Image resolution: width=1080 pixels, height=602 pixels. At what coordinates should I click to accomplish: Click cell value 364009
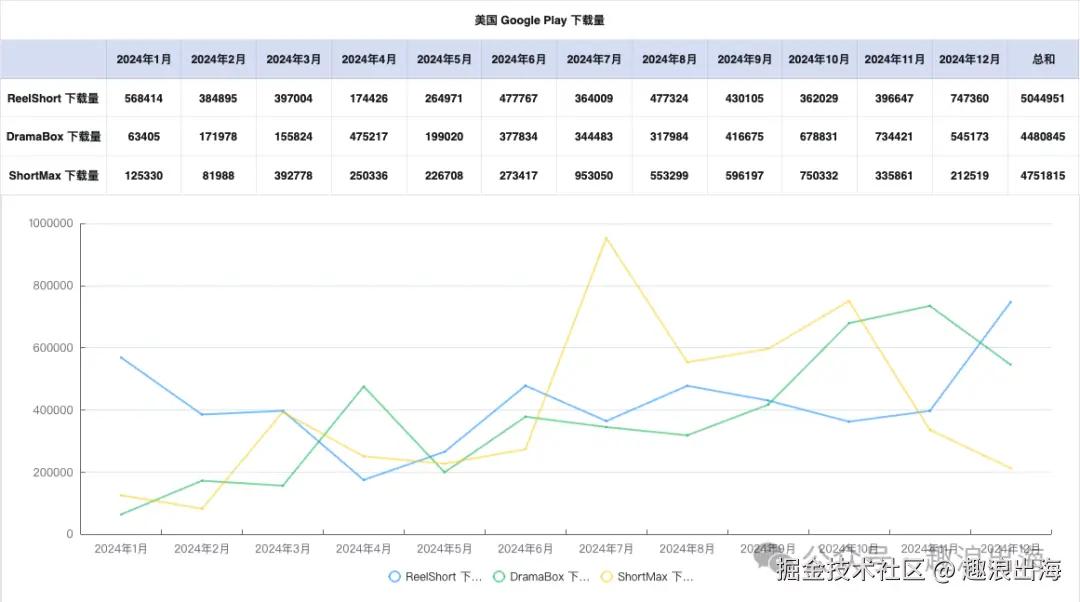point(594,98)
